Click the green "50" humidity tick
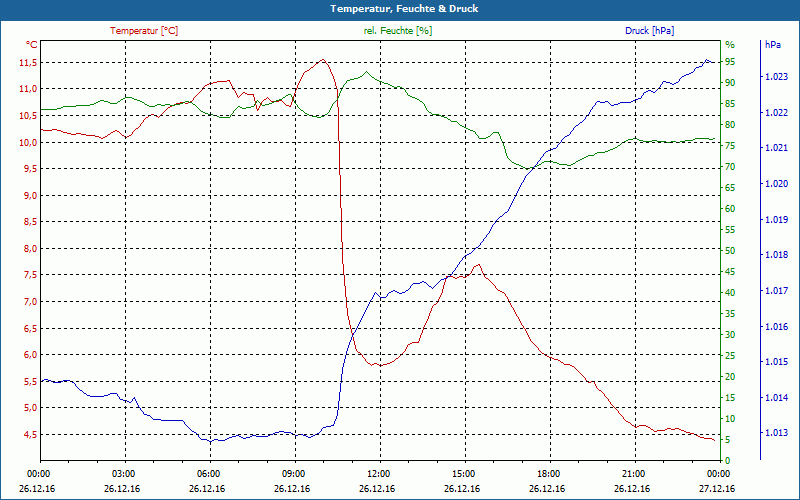The width and height of the screenshot is (800, 500). pyautogui.click(x=730, y=251)
